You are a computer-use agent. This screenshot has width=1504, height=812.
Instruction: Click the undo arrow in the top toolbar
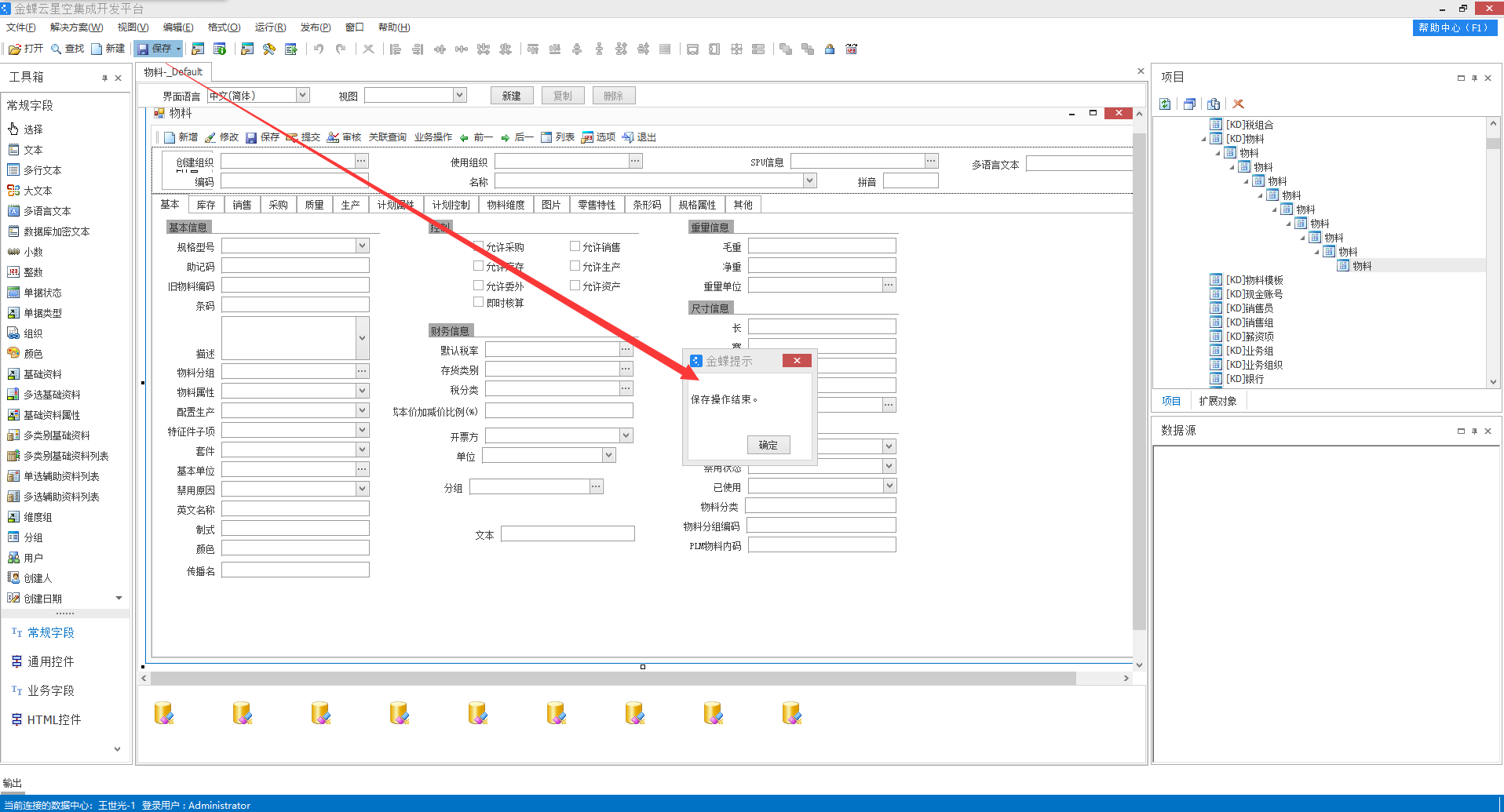[319, 49]
